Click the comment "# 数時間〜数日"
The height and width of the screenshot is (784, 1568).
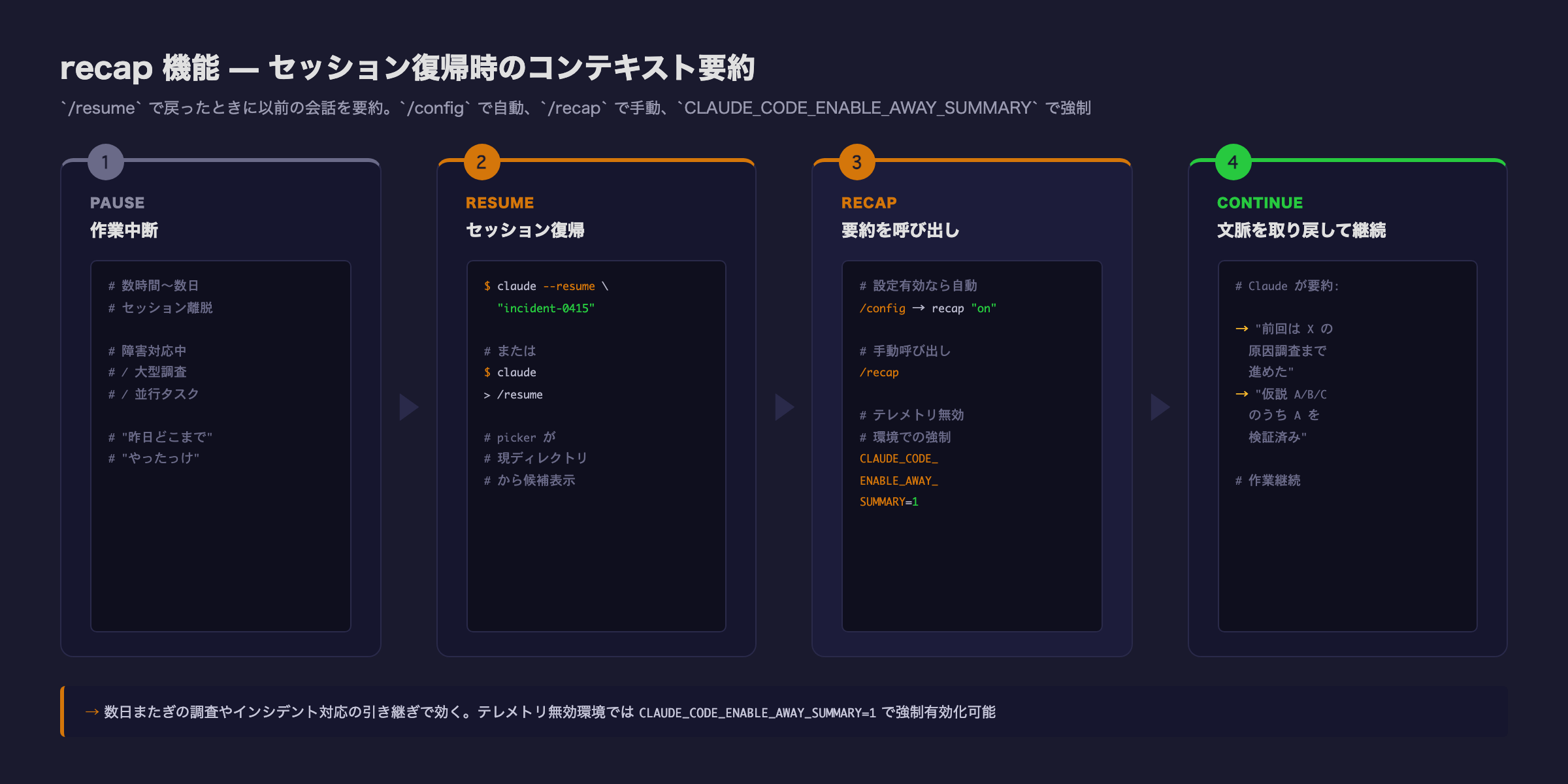(x=154, y=286)
